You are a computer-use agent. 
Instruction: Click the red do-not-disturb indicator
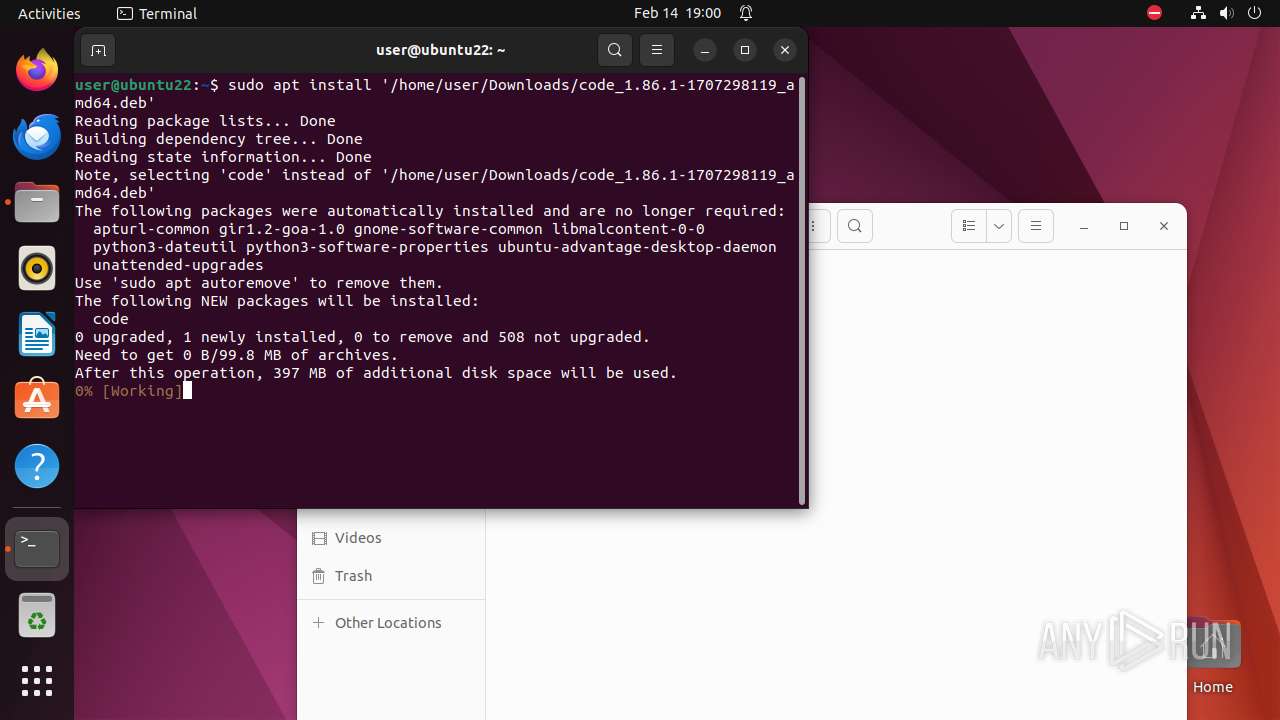(1154, 13)
